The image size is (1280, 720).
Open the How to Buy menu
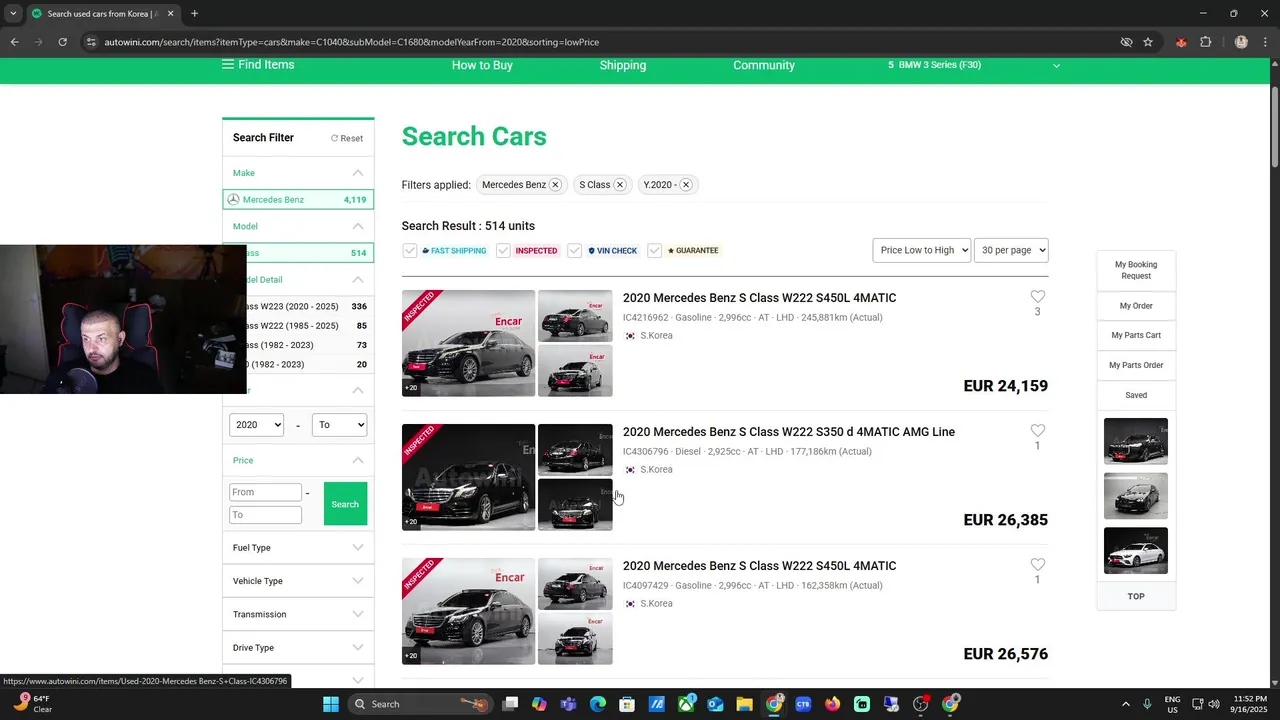pos(482,65)
